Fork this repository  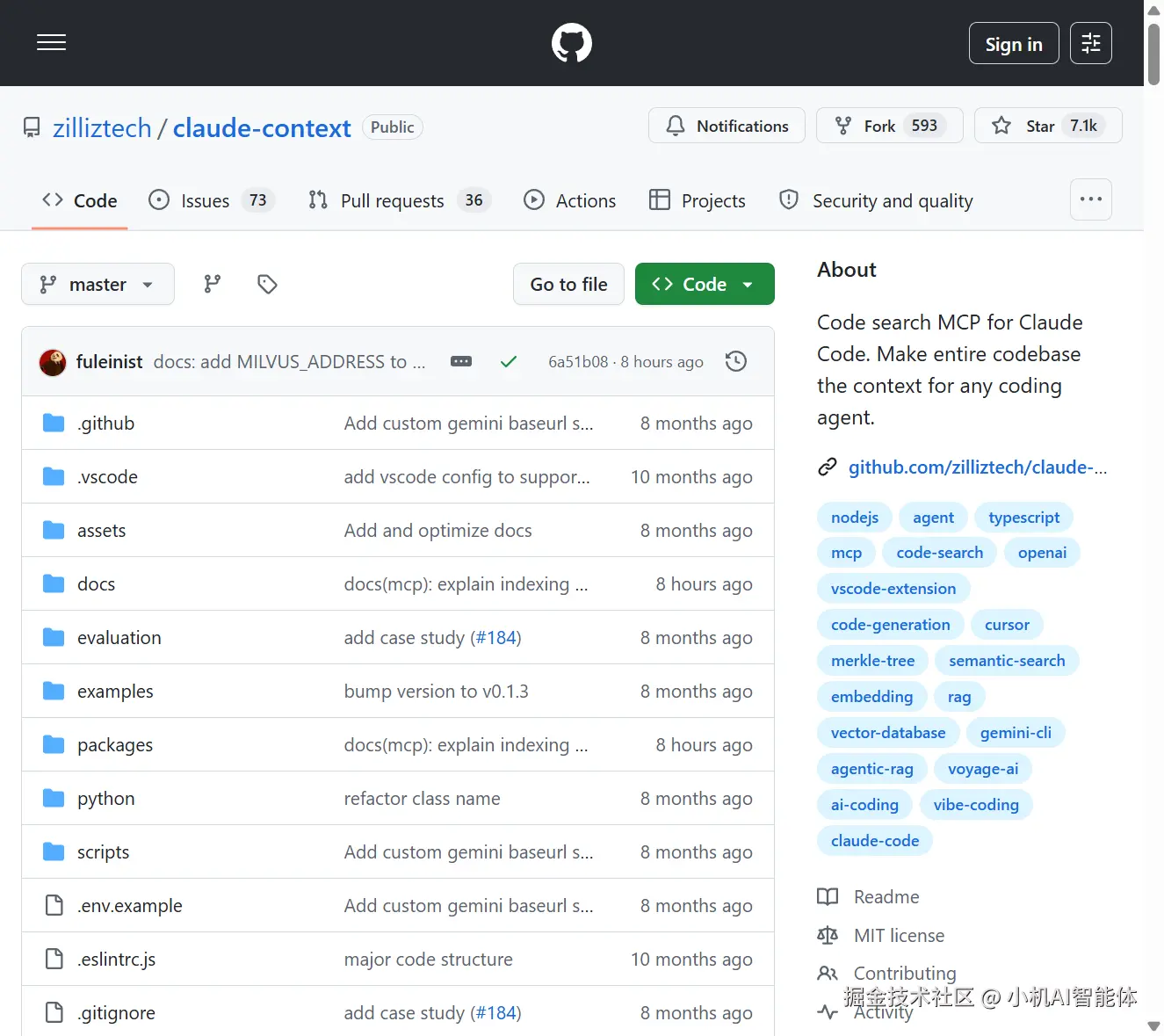pos(889,126)
